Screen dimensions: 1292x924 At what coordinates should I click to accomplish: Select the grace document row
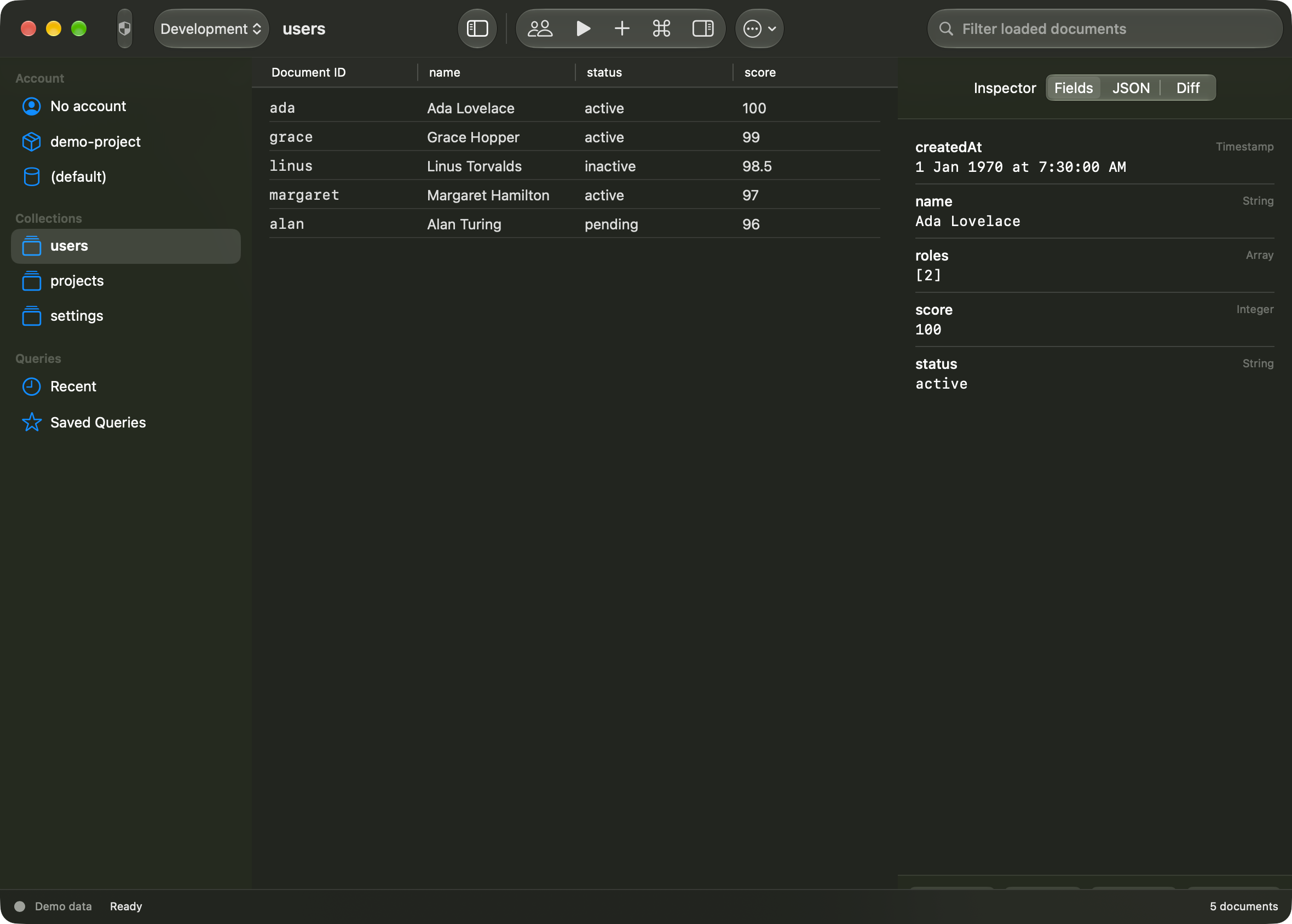(x=575, y=137)
